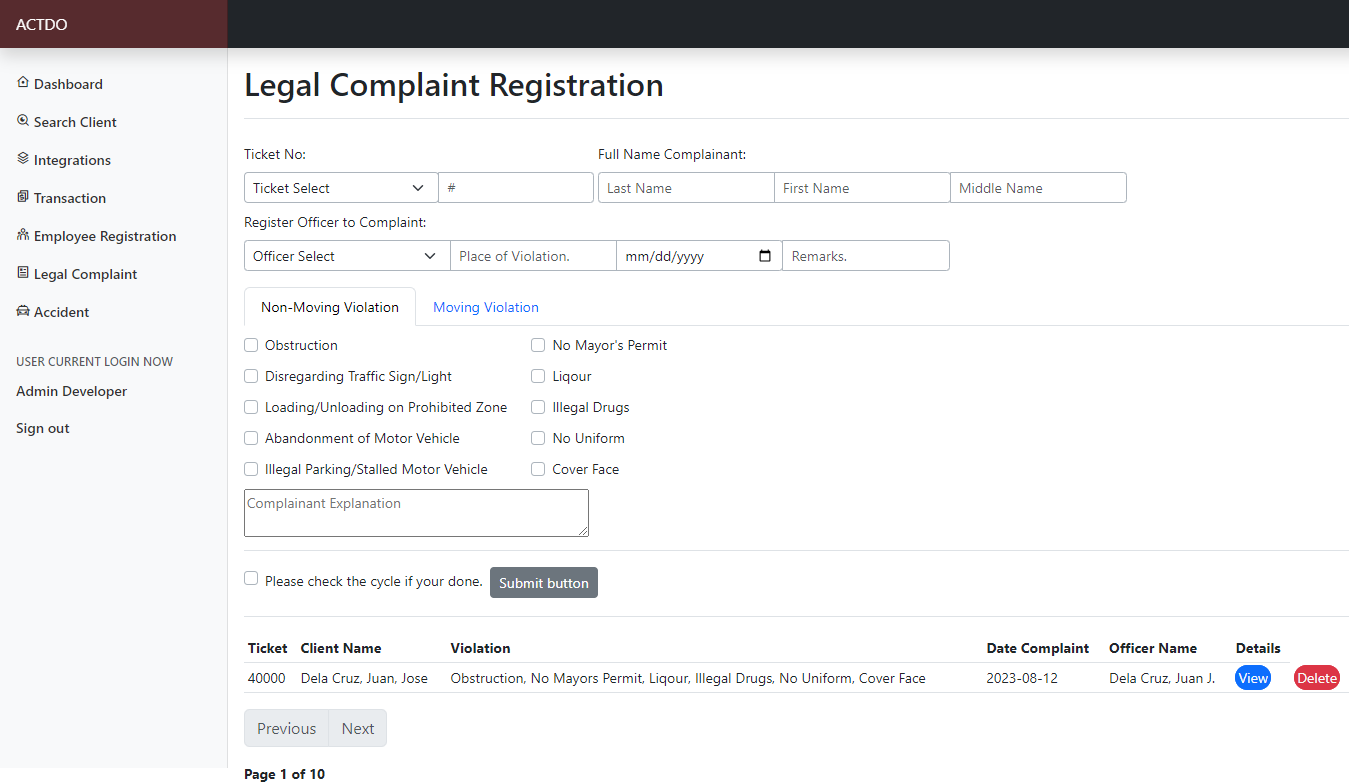
Task: Click the Dashboard home icon in sidebar
Action: point(23,83)
